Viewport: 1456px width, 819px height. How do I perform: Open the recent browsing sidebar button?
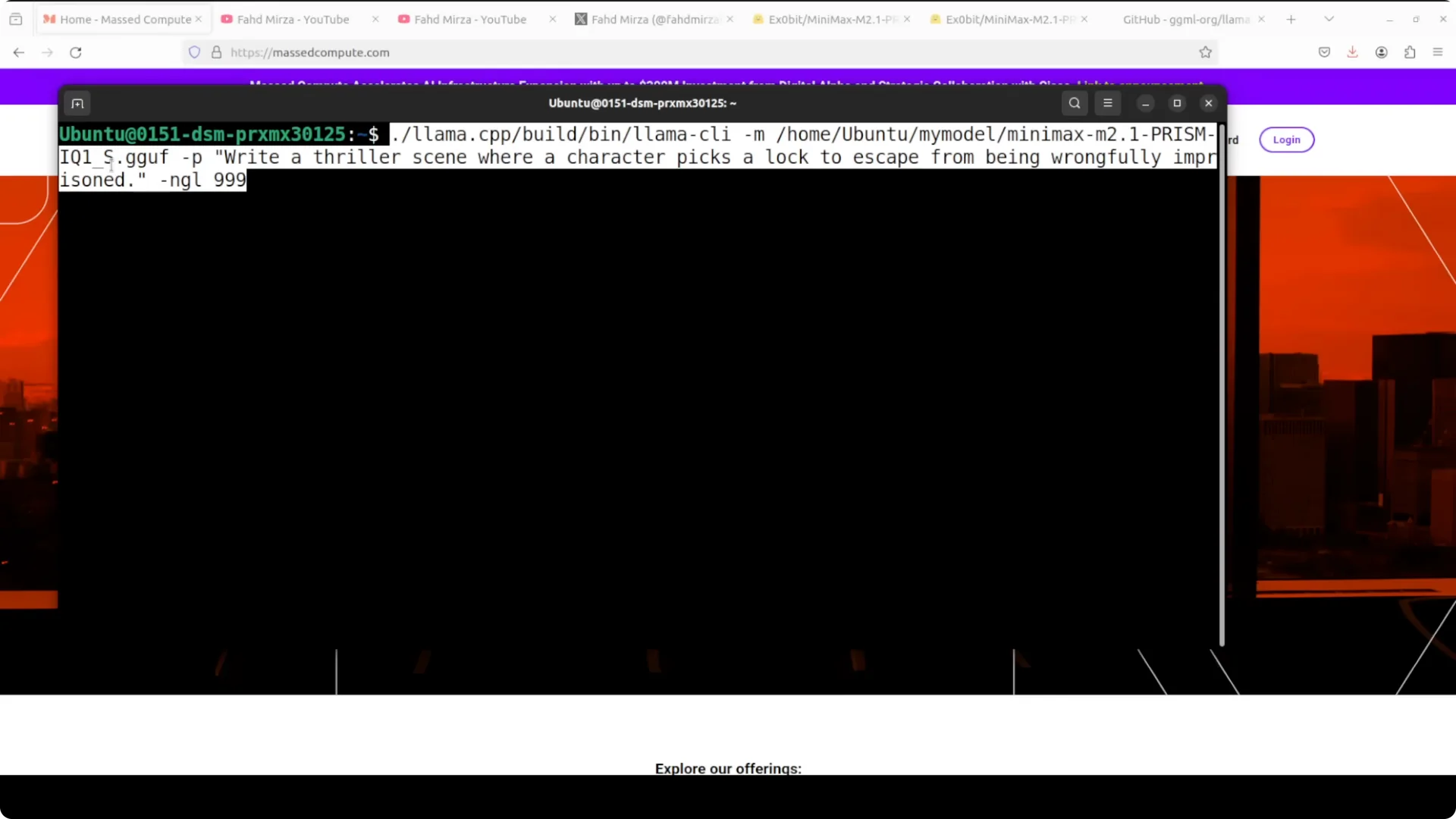(16, 19)
